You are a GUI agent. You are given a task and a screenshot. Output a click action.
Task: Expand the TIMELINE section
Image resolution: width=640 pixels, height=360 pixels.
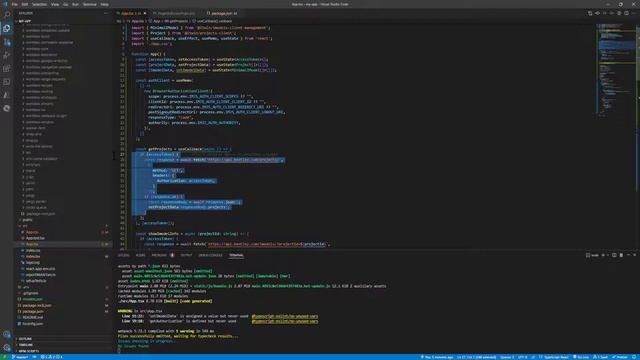coord(26,345)
